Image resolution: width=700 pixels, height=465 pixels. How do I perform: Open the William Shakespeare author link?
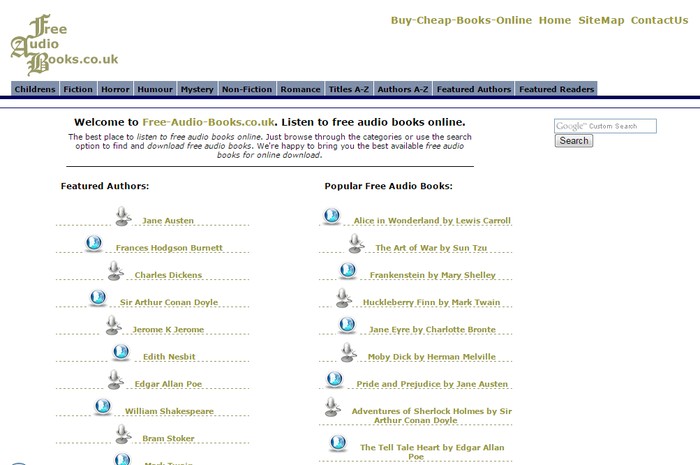point(169,411)
